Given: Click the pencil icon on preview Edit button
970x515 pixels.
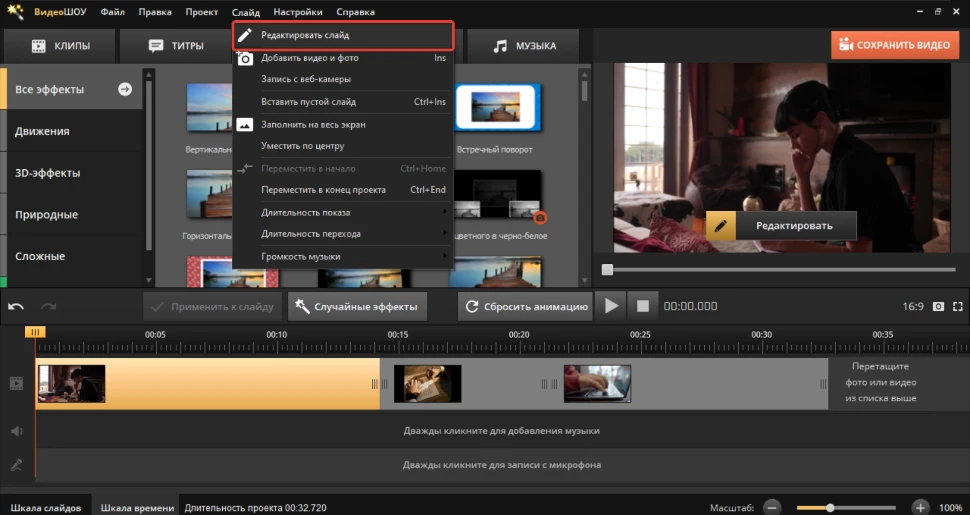Looking at the screenshot, I should point(721,226).
